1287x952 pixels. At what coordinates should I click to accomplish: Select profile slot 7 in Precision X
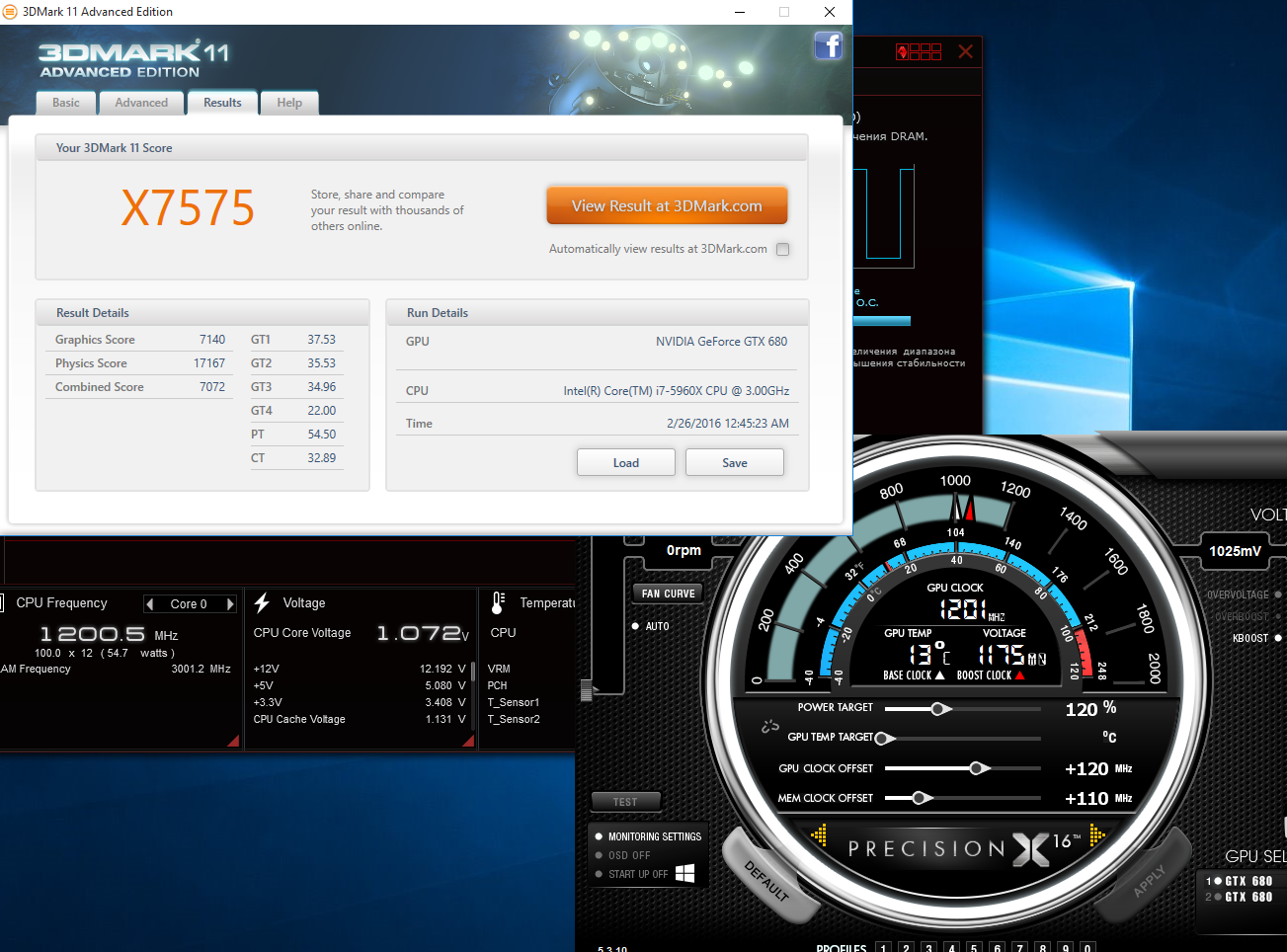click(1020, 948)
